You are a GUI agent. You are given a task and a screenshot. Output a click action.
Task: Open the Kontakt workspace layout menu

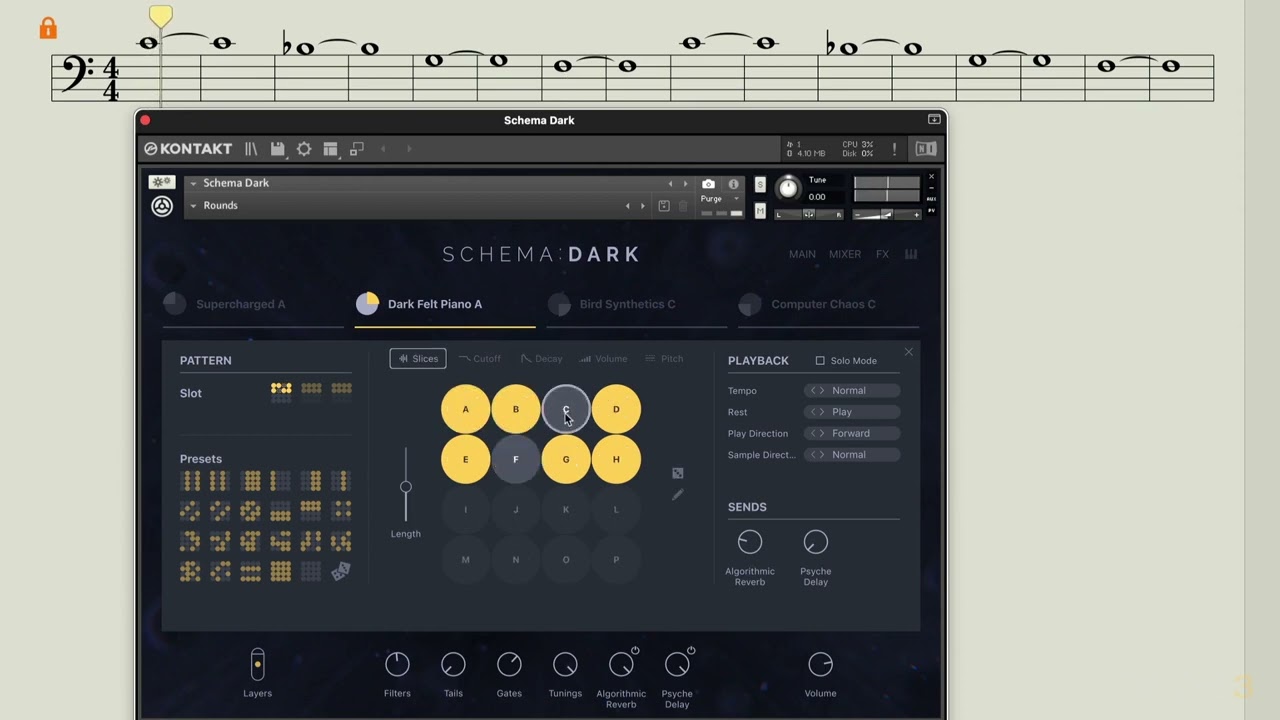(x=330, y=149)
